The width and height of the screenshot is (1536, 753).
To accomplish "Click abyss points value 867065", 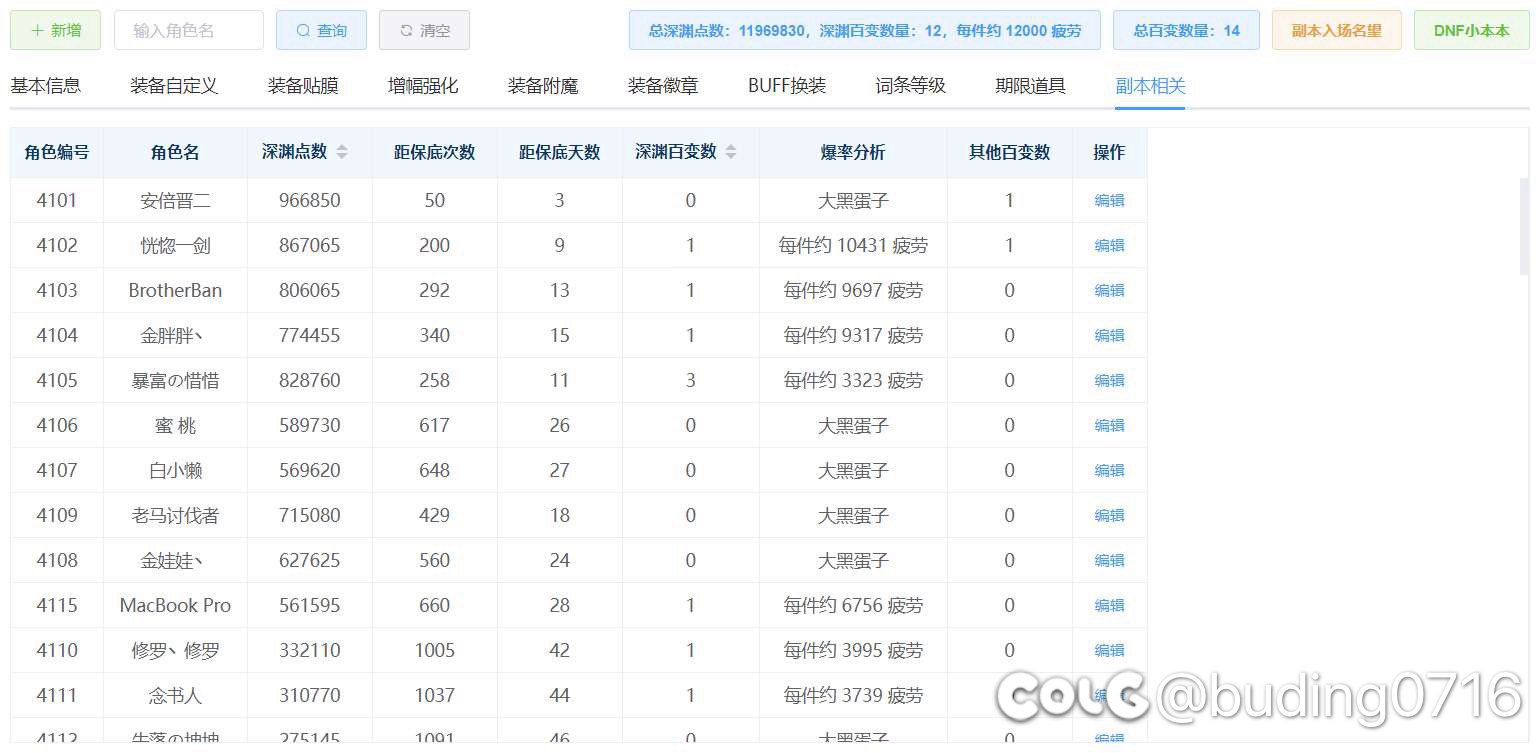I will click(x=310, y=245).
